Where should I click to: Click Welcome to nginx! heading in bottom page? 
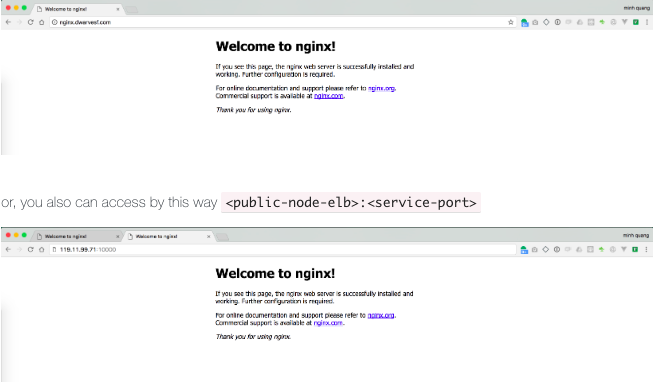275,274
